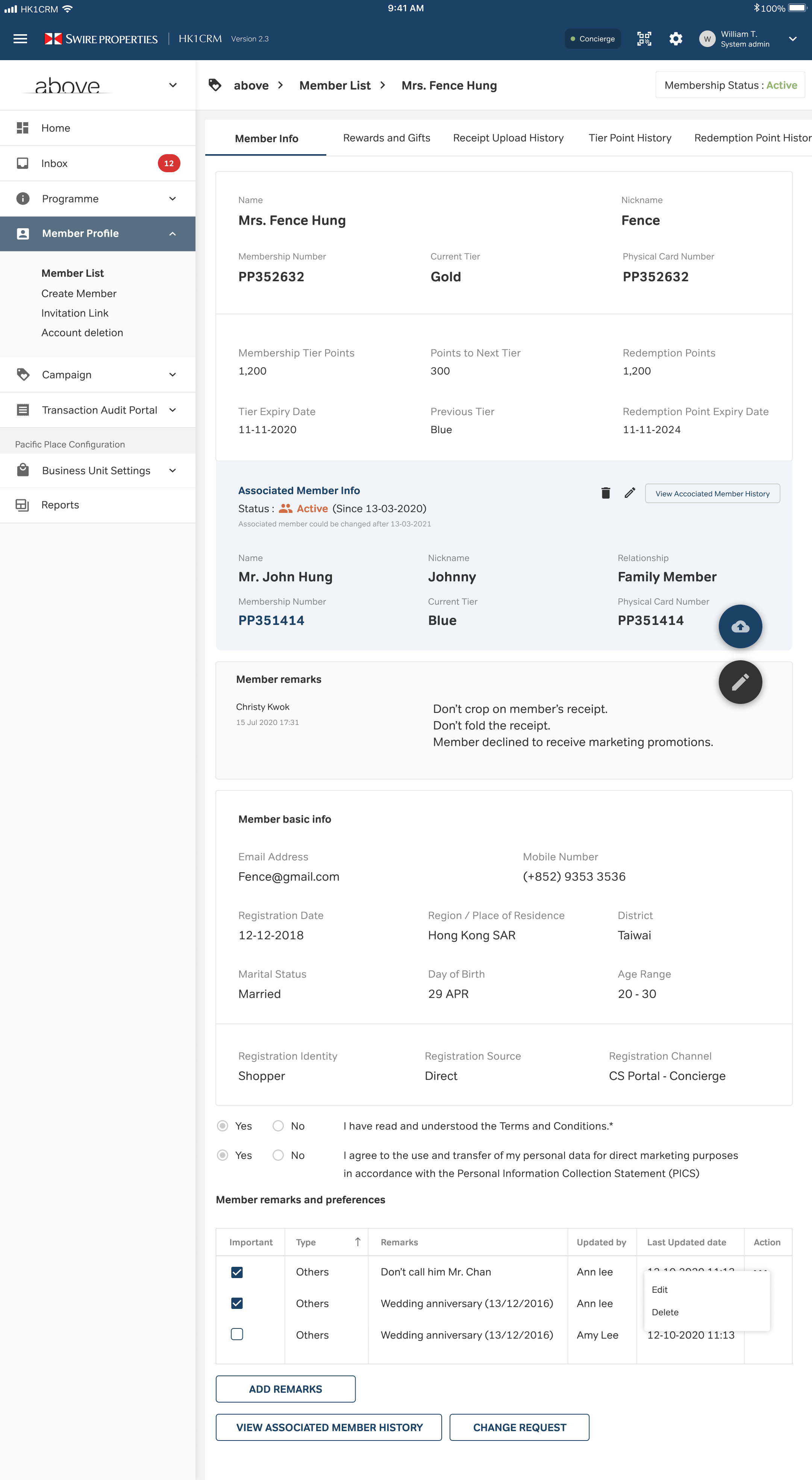Open the user account dropdown arrow

pos(792,38)
